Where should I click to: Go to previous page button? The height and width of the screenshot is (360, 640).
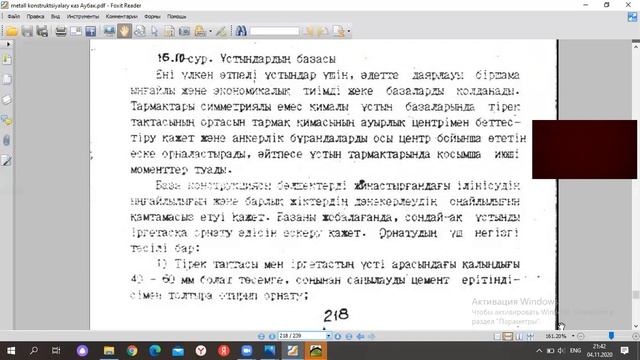tap(272, 336)
